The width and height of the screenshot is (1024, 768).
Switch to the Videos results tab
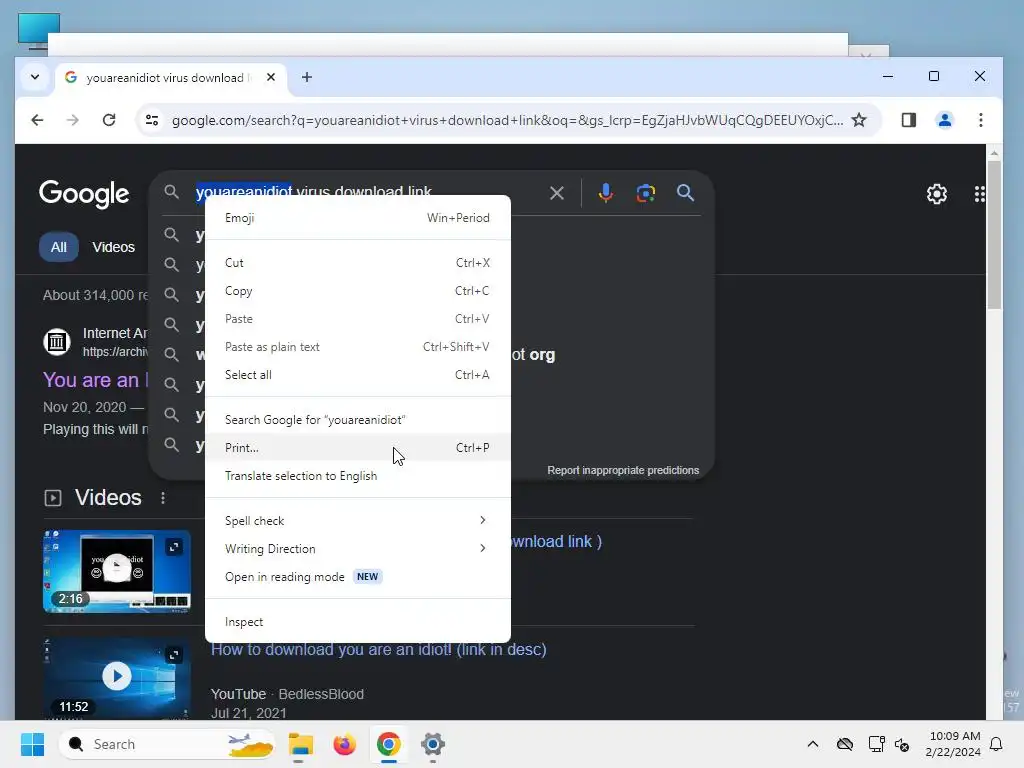113,247
